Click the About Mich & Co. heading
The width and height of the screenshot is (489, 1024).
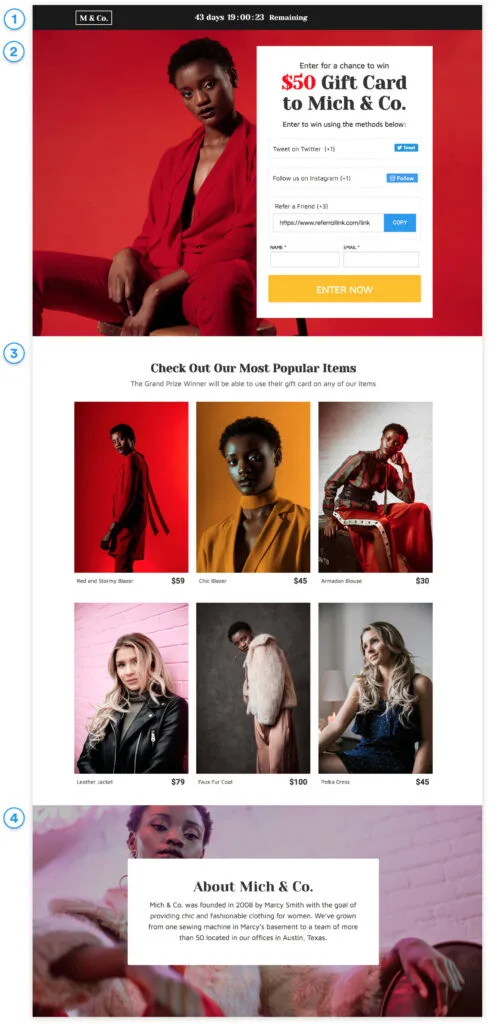pos(253,886)
